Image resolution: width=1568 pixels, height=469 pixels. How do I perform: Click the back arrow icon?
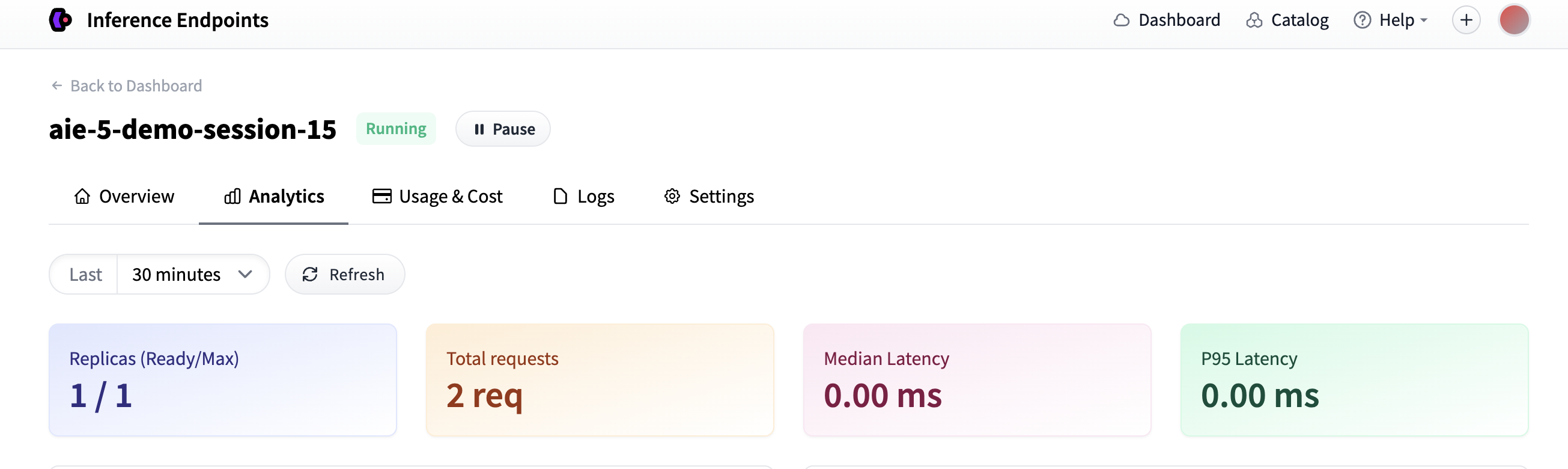click(x=56, y=86)
